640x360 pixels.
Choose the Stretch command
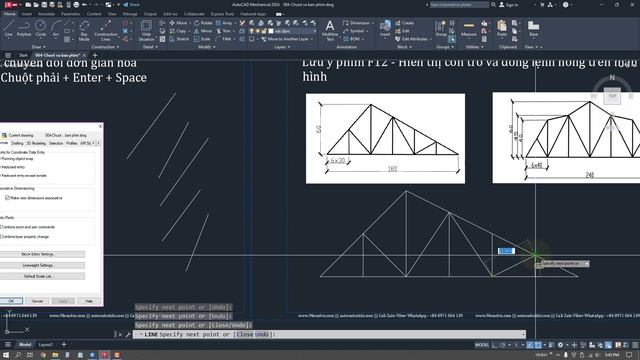pos(179,39)
